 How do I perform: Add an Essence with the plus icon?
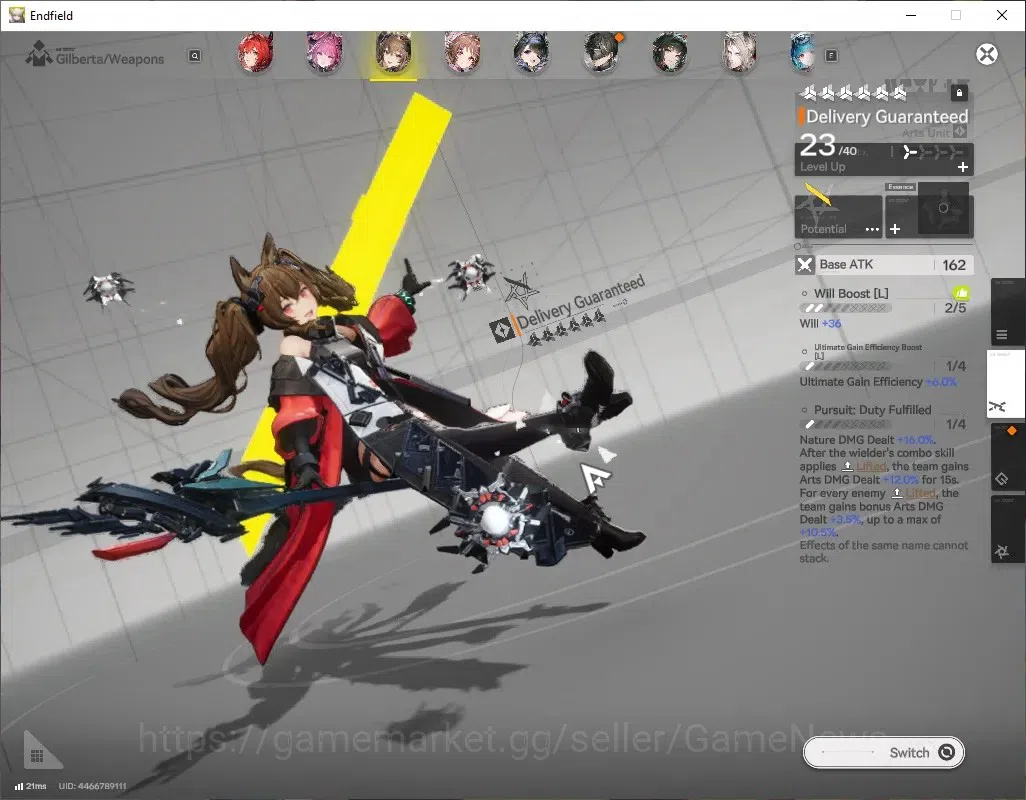pos(895,229)
